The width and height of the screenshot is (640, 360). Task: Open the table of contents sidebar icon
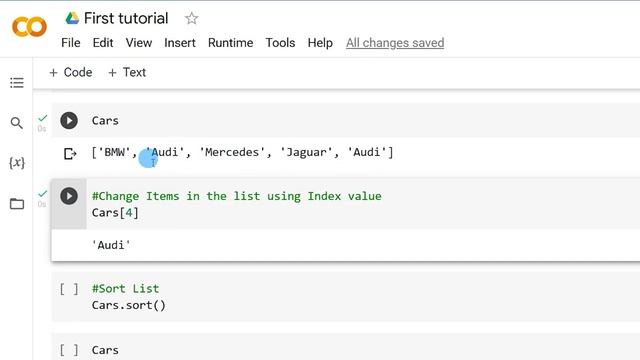click(17, 83)
